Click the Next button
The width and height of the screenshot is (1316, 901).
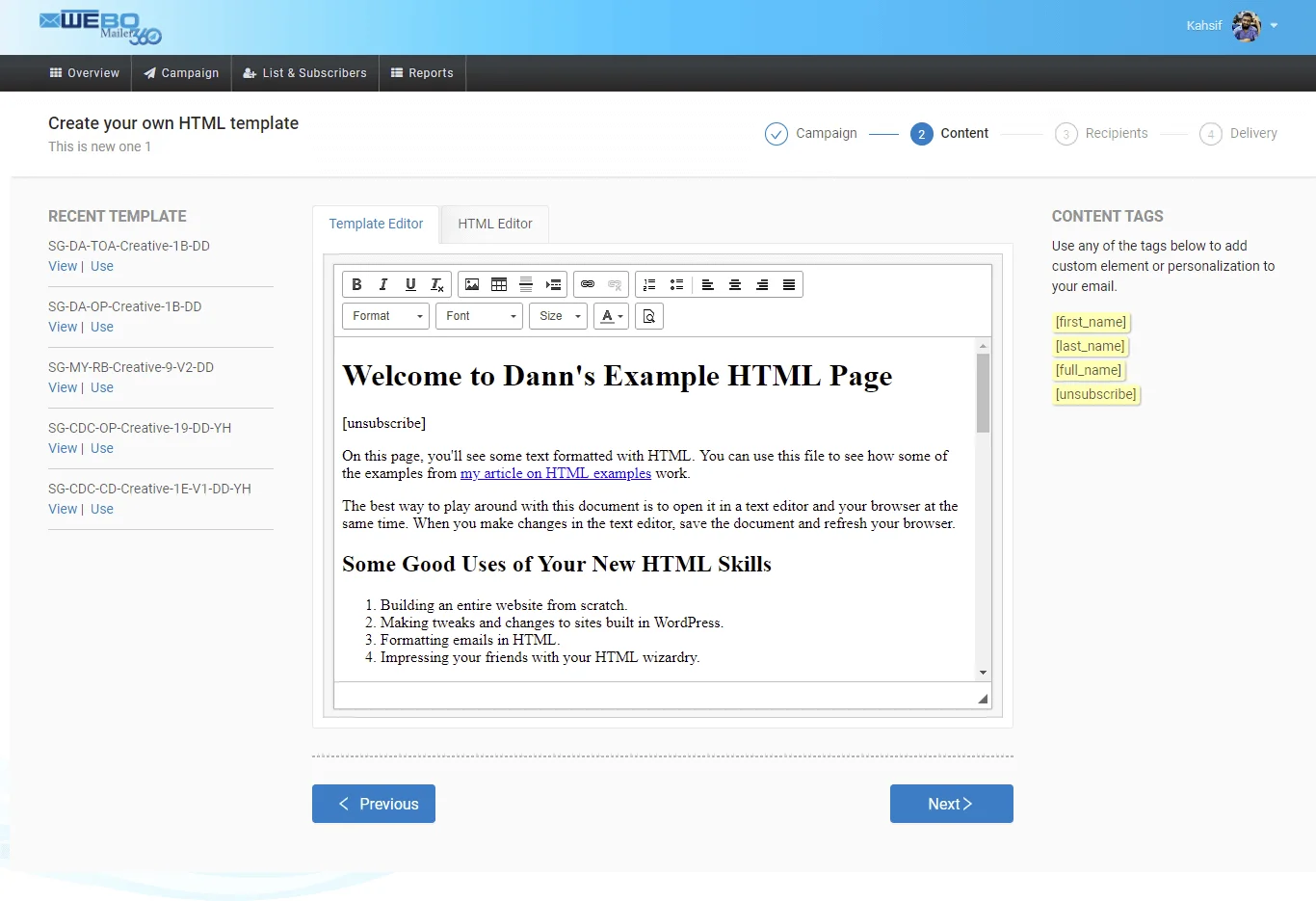point(951,804)
